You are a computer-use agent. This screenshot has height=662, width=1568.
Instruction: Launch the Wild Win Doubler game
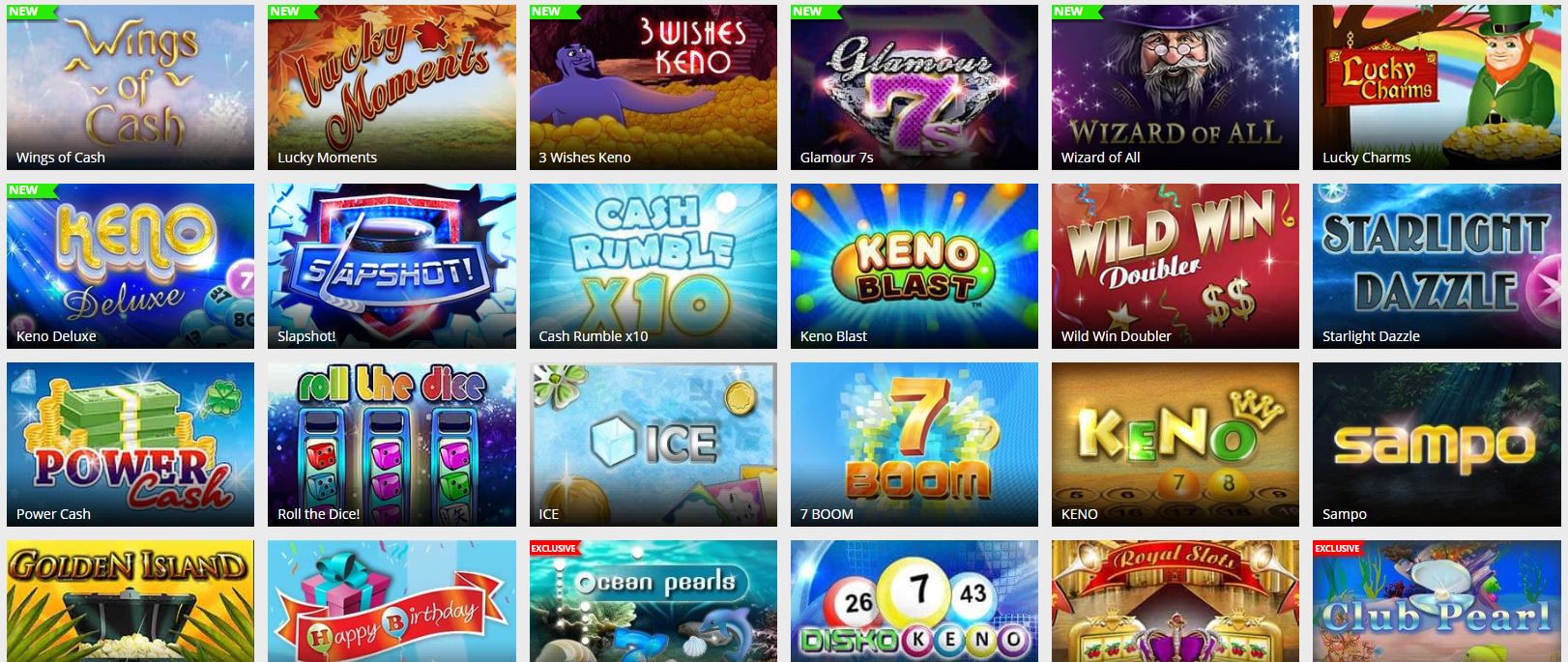(x=1176, y=266)
